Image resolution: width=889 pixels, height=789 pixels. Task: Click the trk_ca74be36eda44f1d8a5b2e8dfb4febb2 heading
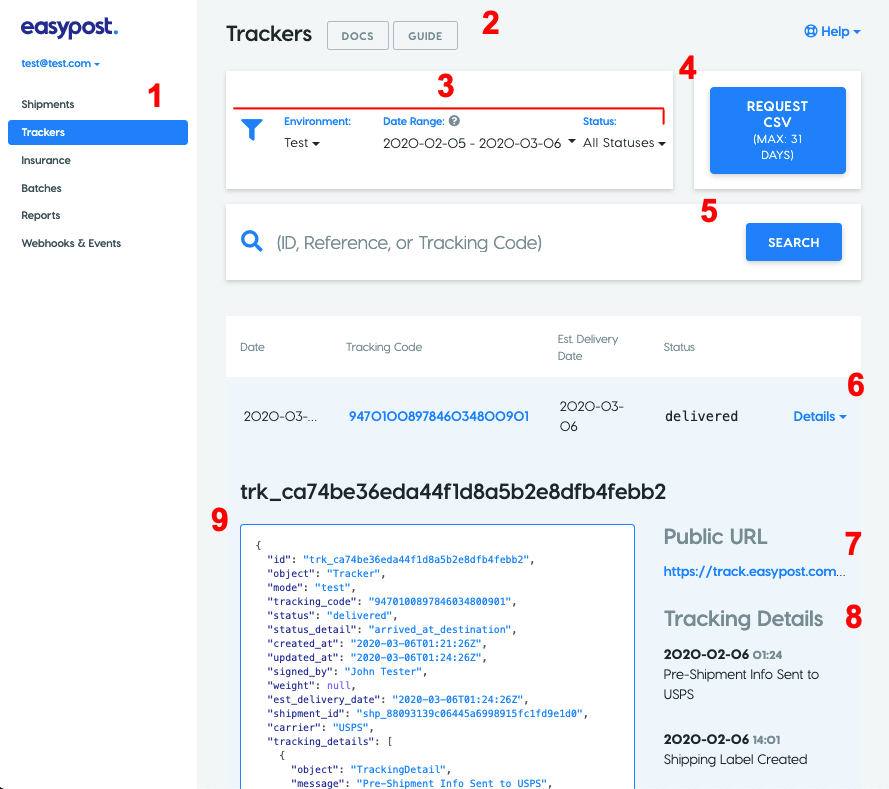[x=453, y=491]
